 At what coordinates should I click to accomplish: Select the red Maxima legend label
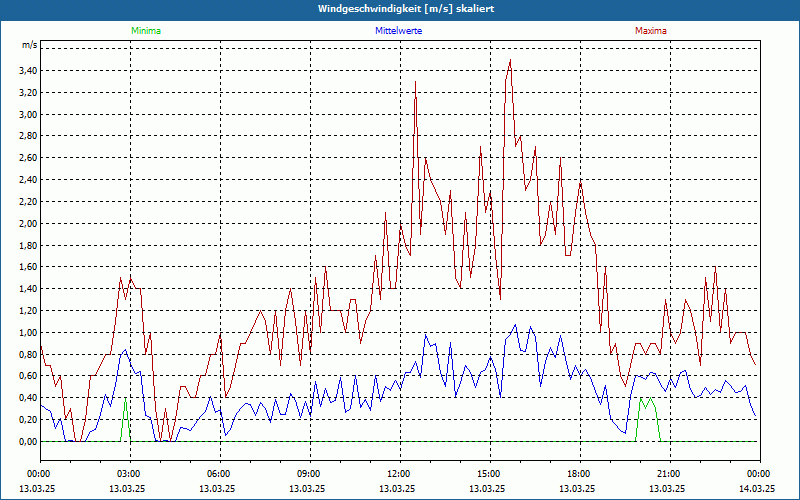tap(651, 31)
